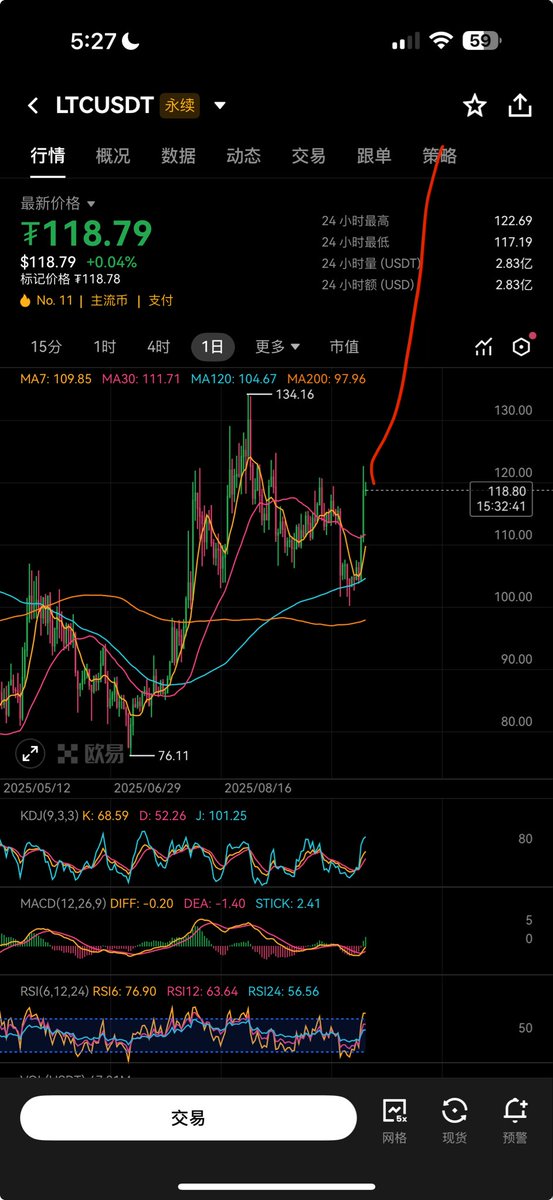553x1200 pixels.
Task: Open the trading pair dropdown triangle
Action: point(220,106)
